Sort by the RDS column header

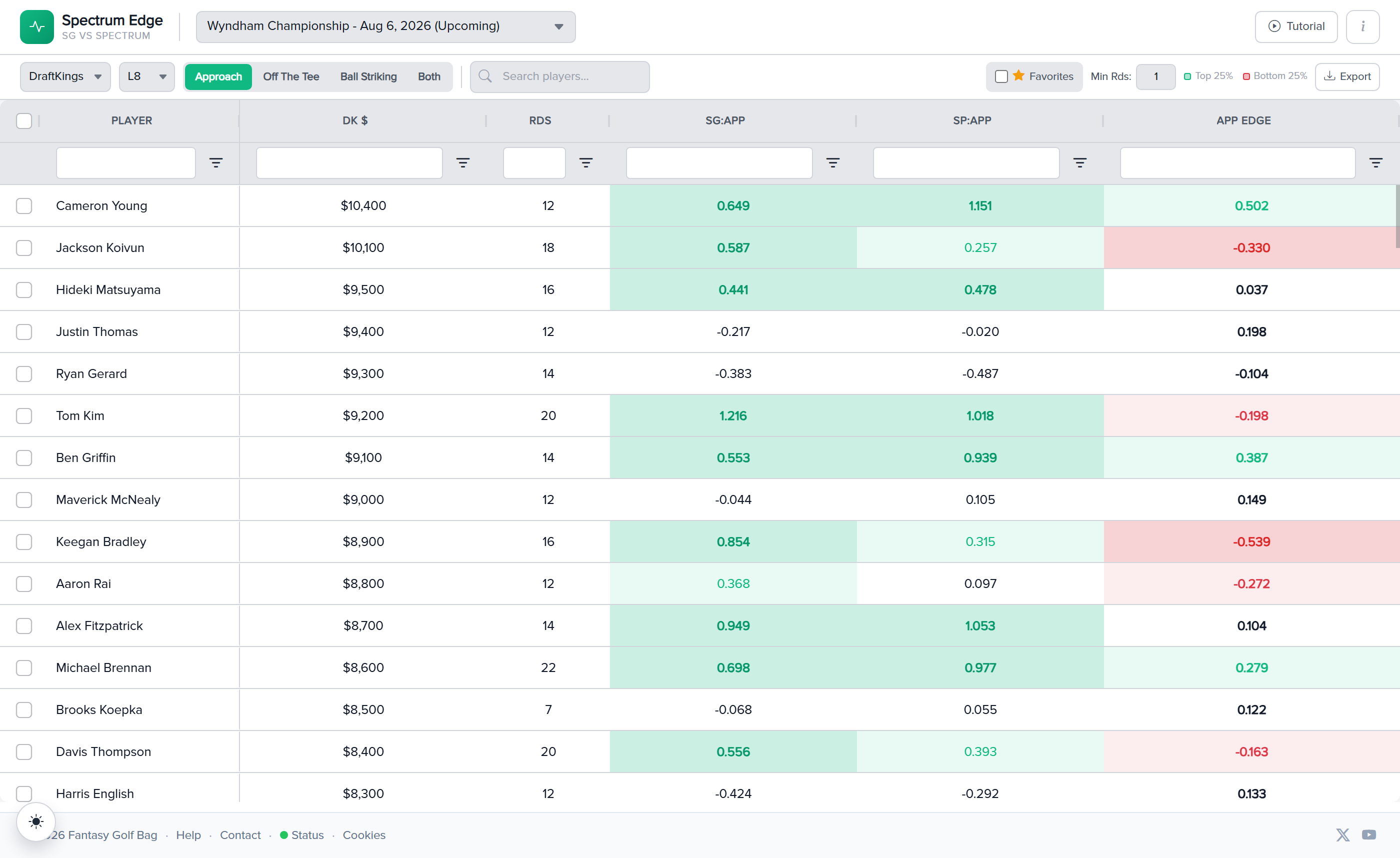(x=540, y=120)
